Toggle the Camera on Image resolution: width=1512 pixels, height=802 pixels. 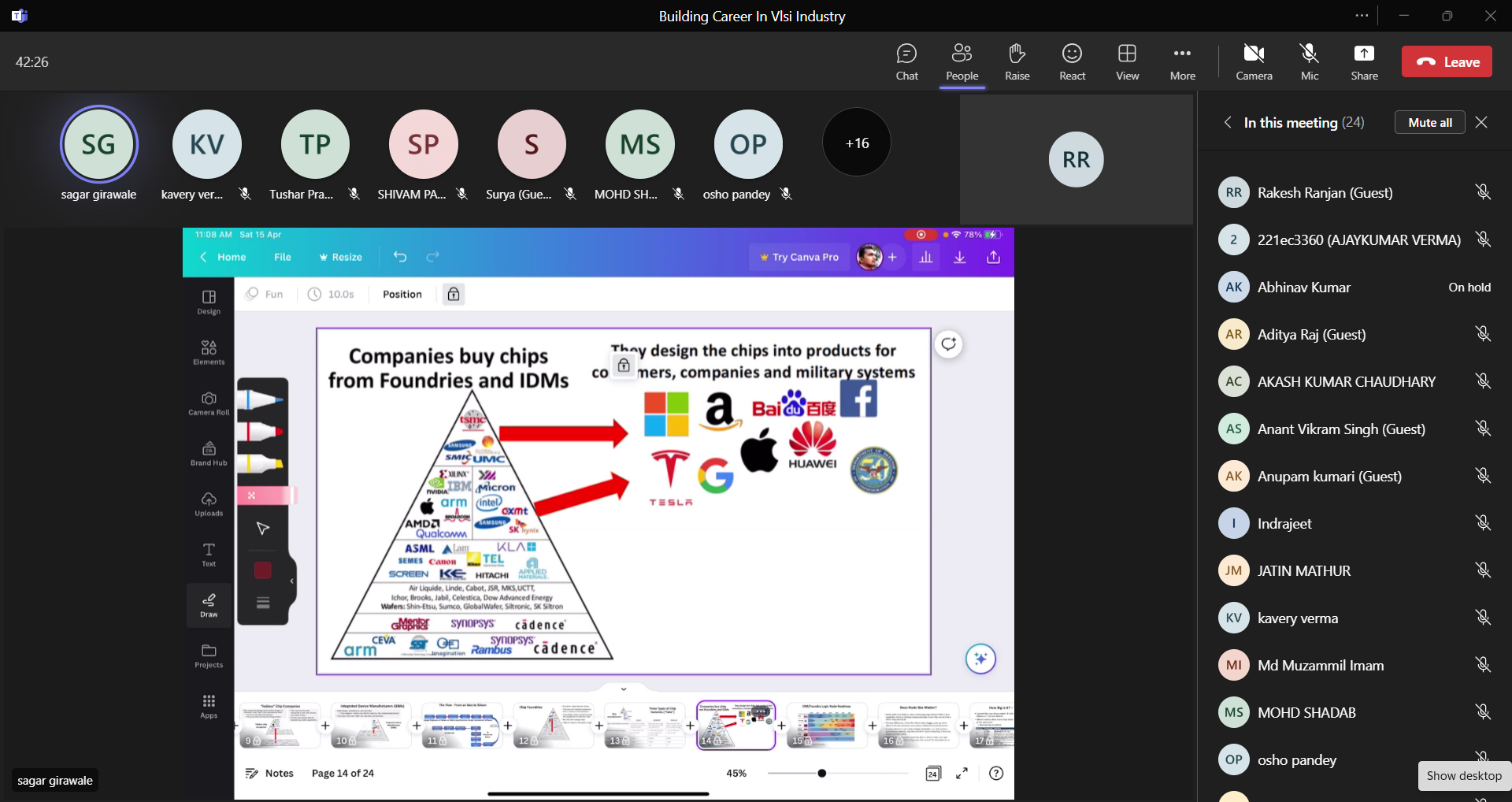pyautogui.click(x=1254, y=61)
